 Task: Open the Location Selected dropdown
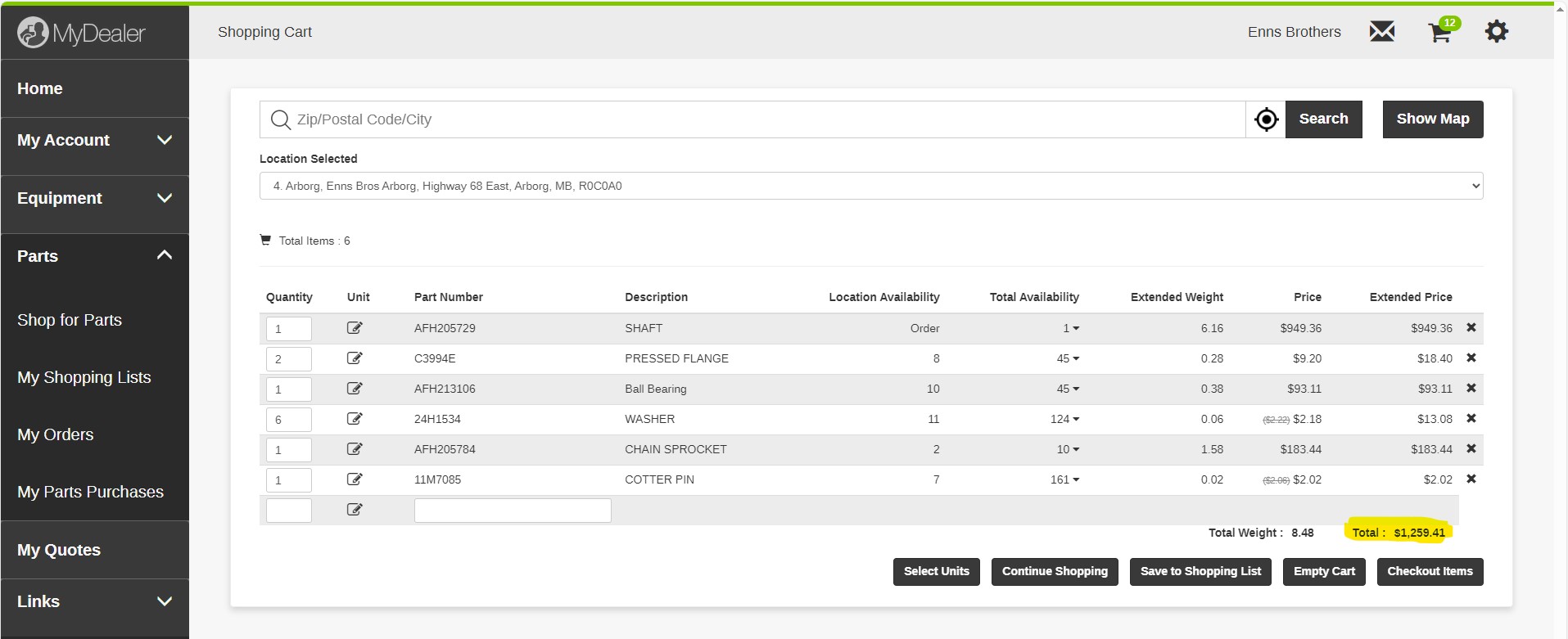(870, 186)
